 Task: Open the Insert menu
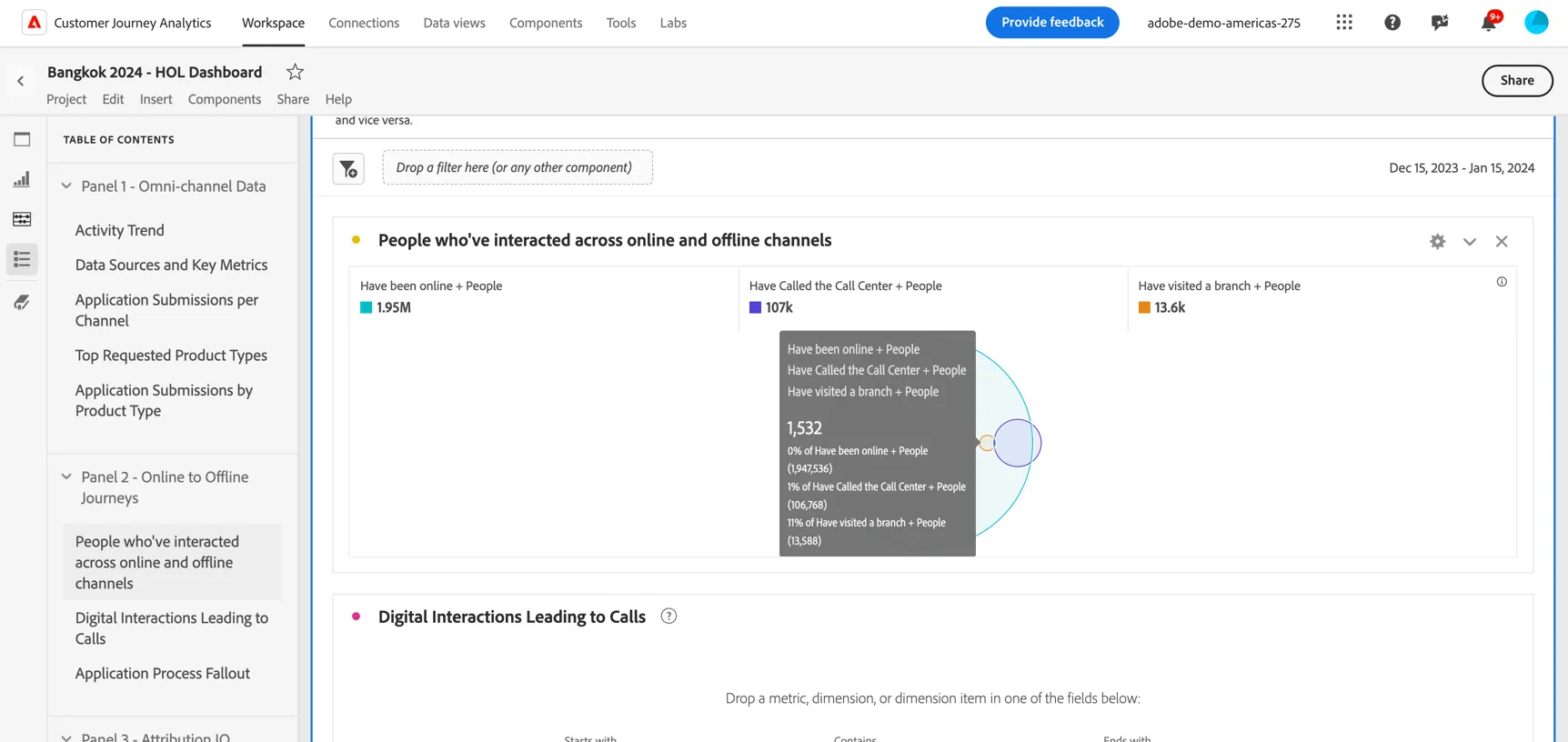pyautogui.click(x=156, y=99)
